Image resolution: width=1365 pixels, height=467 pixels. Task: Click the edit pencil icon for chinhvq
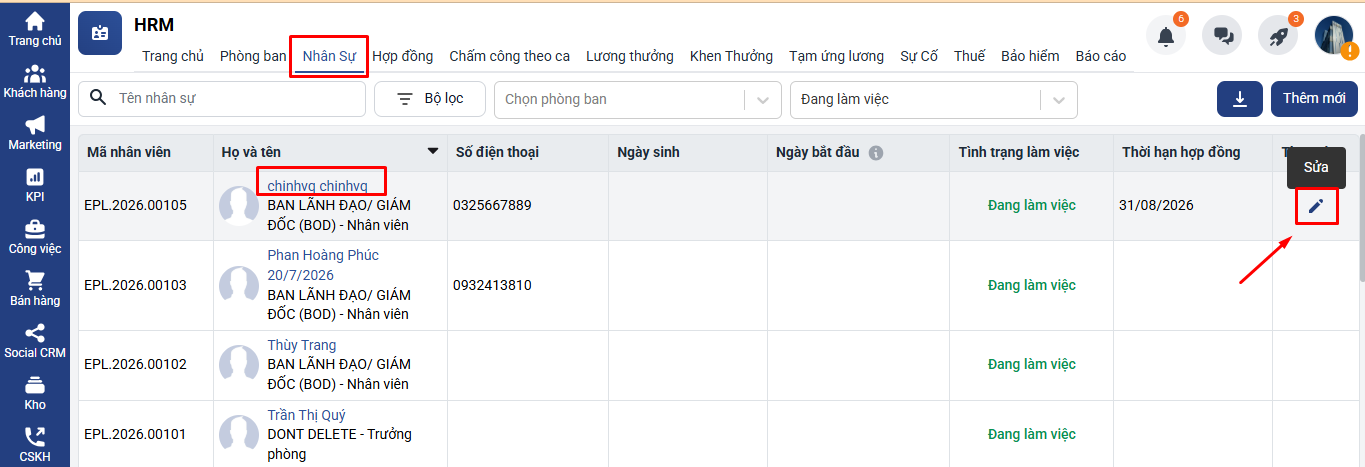(x=1316, y=206)
